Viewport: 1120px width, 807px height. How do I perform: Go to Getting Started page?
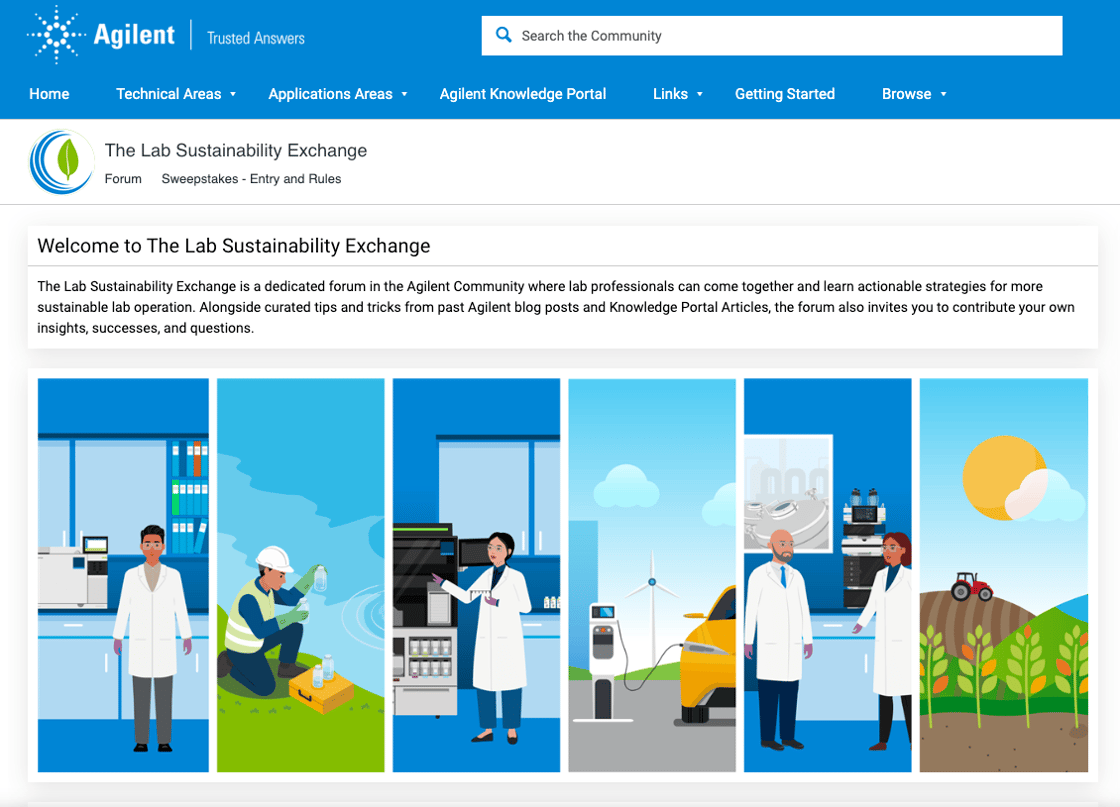pos(784,94)
